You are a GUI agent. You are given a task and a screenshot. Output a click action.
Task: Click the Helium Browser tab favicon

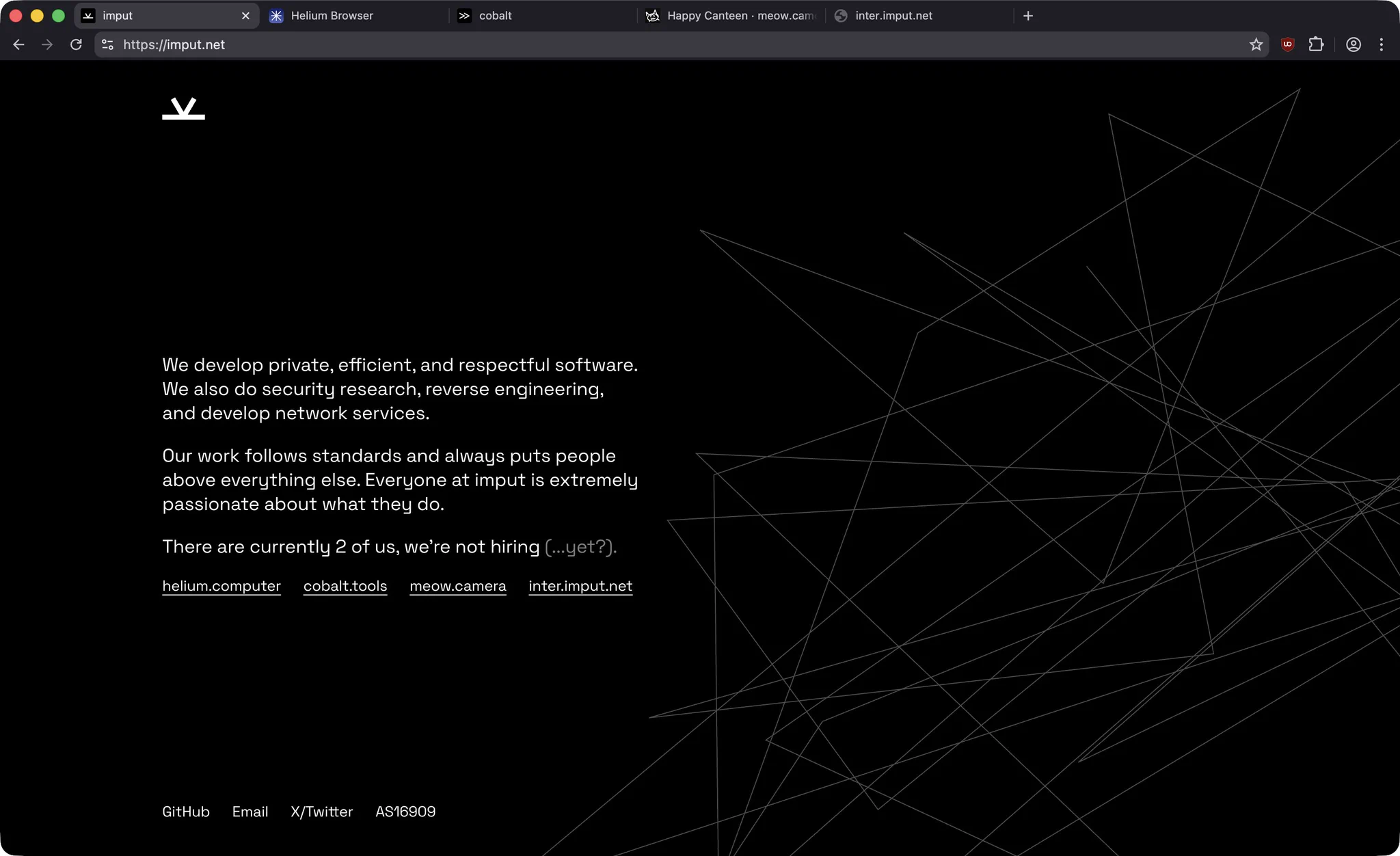(276, 16)
